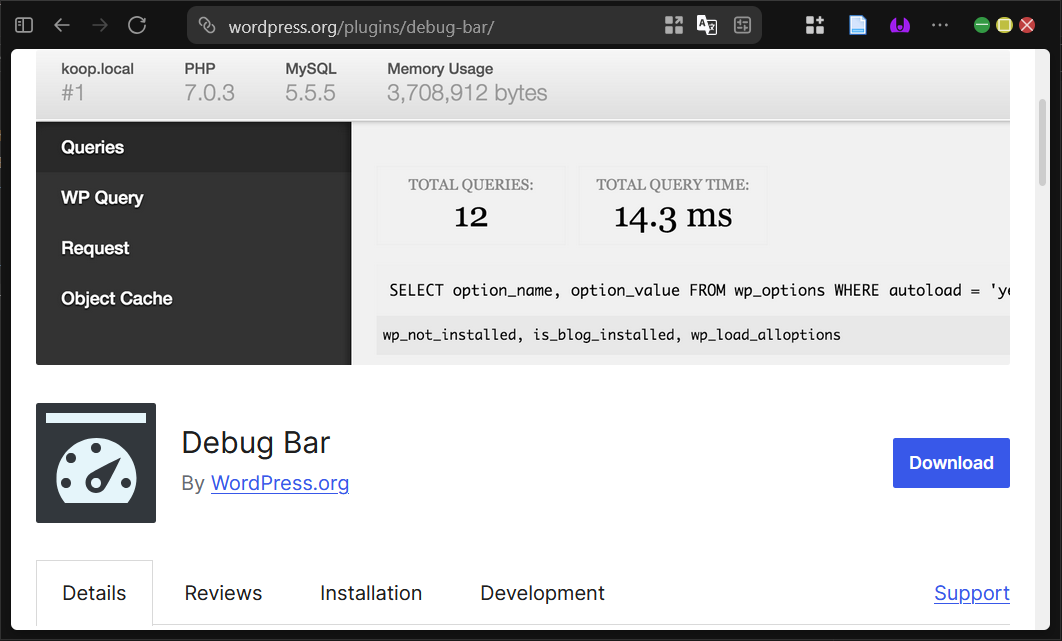
Task: Select Request in the debug sidebar
Action: 194,248
